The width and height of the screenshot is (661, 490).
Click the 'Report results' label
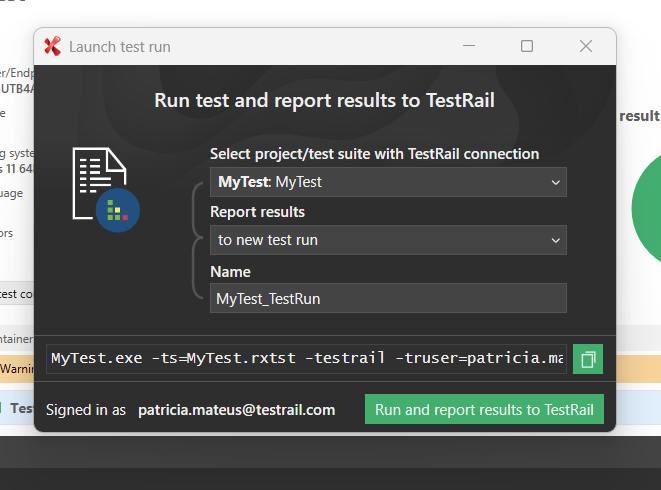257,212
